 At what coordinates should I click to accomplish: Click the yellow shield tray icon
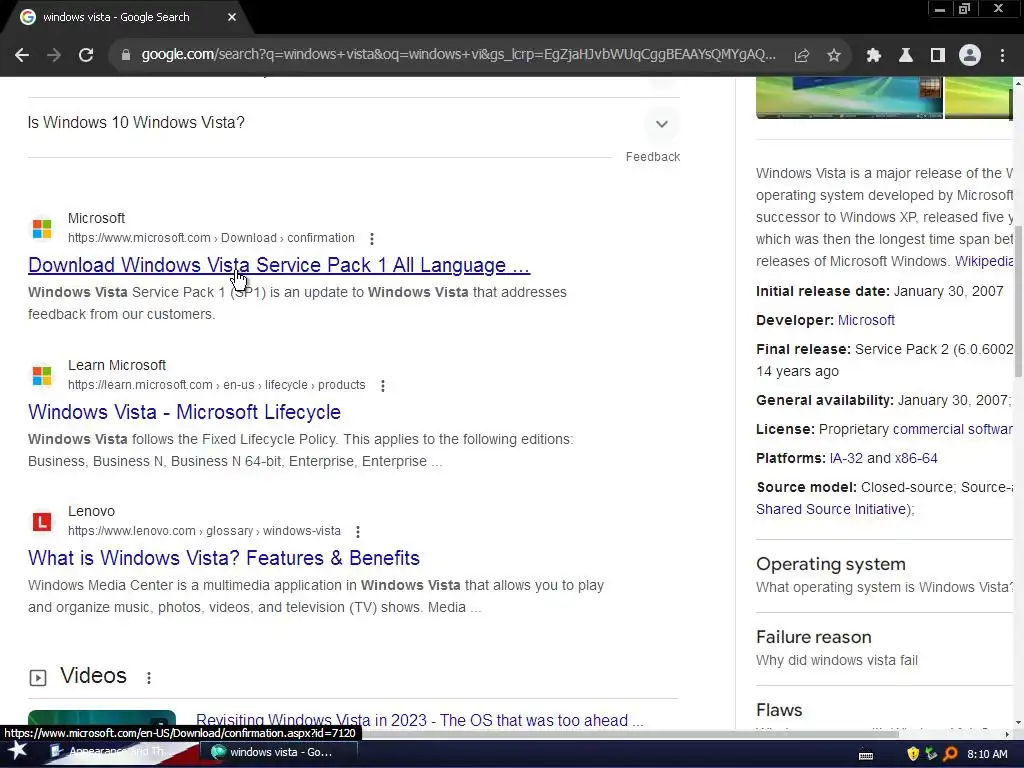pyautogui.click(x=913, y=754)
